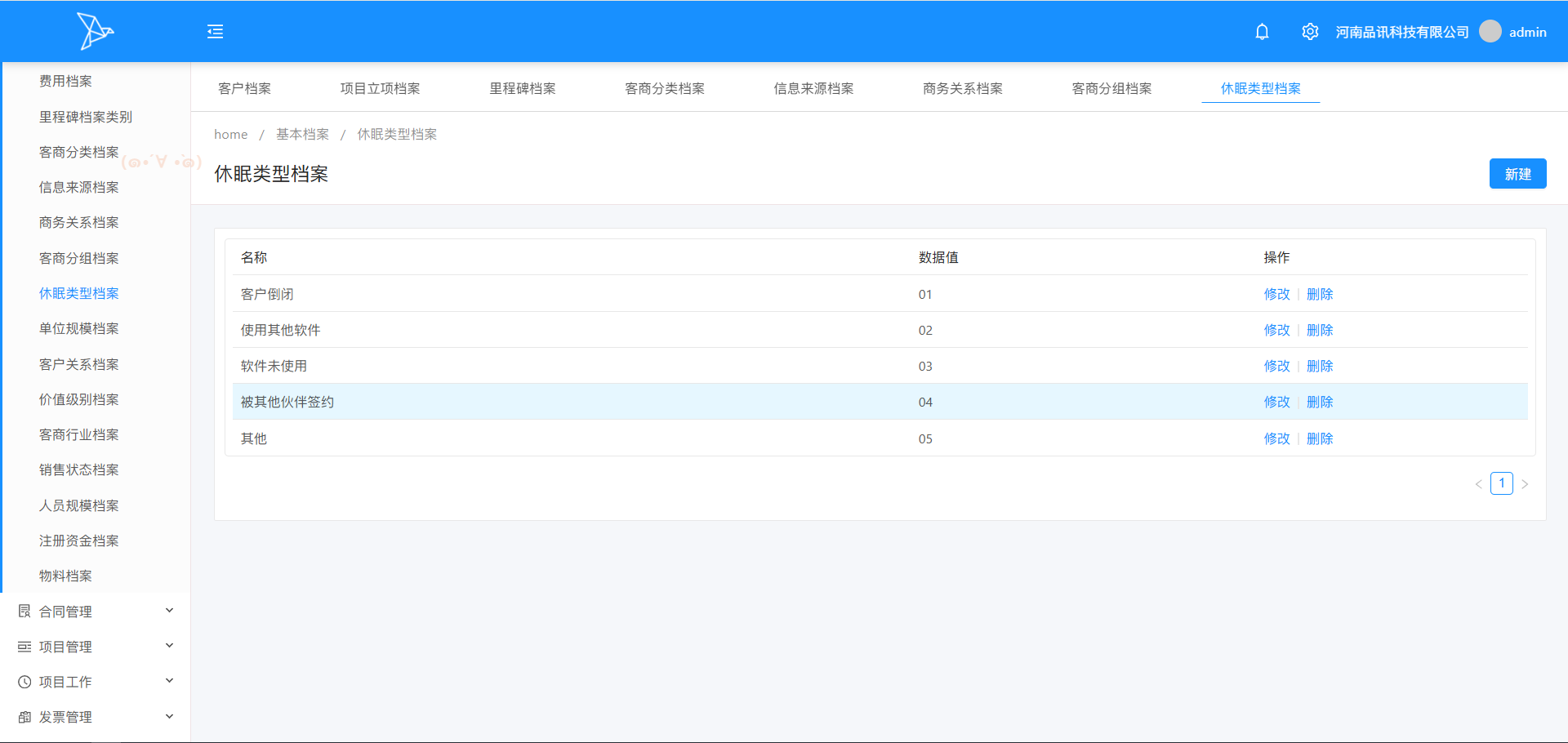Viewport: 1568px width, 743px height.
Task: Switch to 项目立项档案 tab
Action: (x=380, y=88)
